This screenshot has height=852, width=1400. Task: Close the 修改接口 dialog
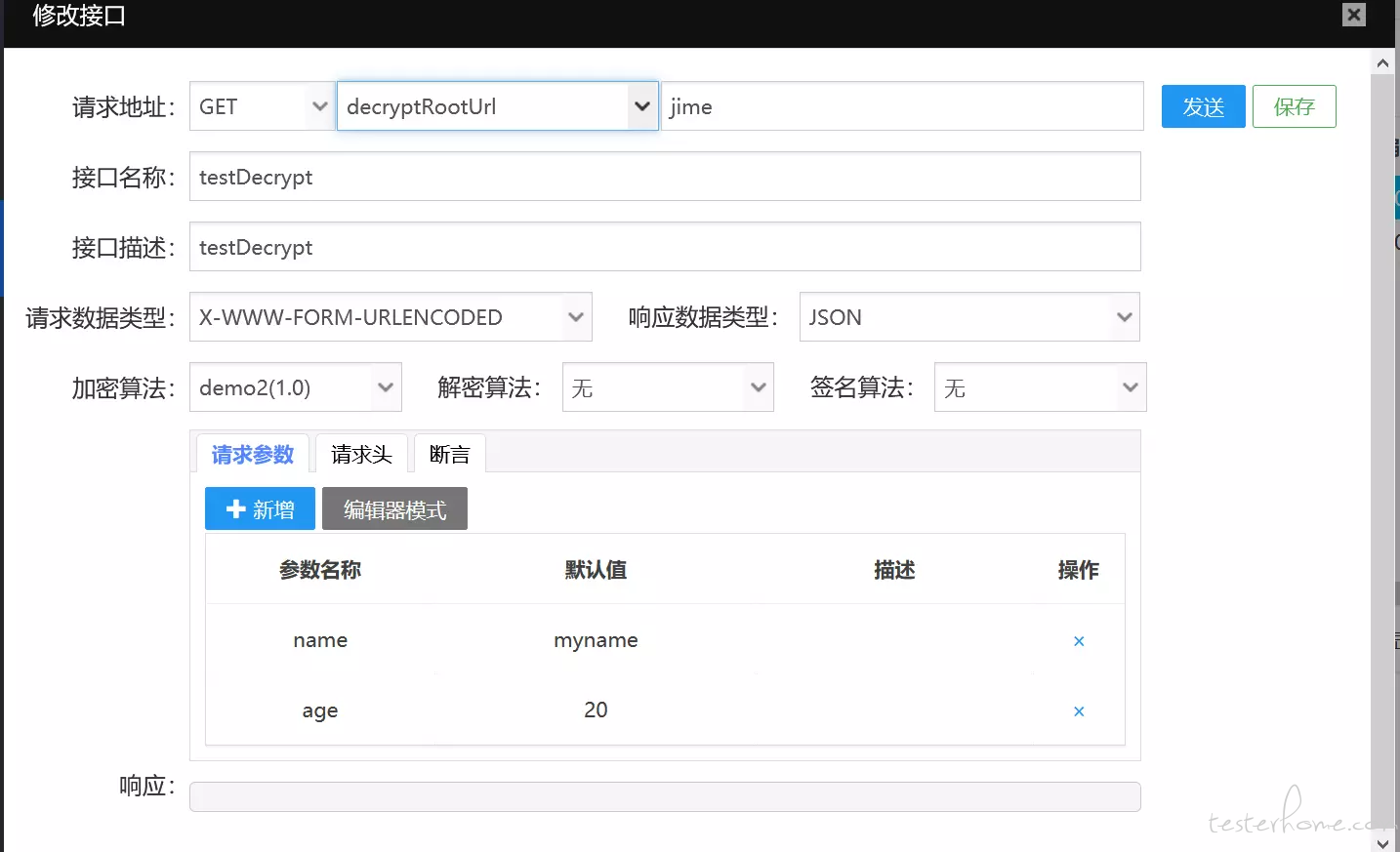(x=1353, y=15)
